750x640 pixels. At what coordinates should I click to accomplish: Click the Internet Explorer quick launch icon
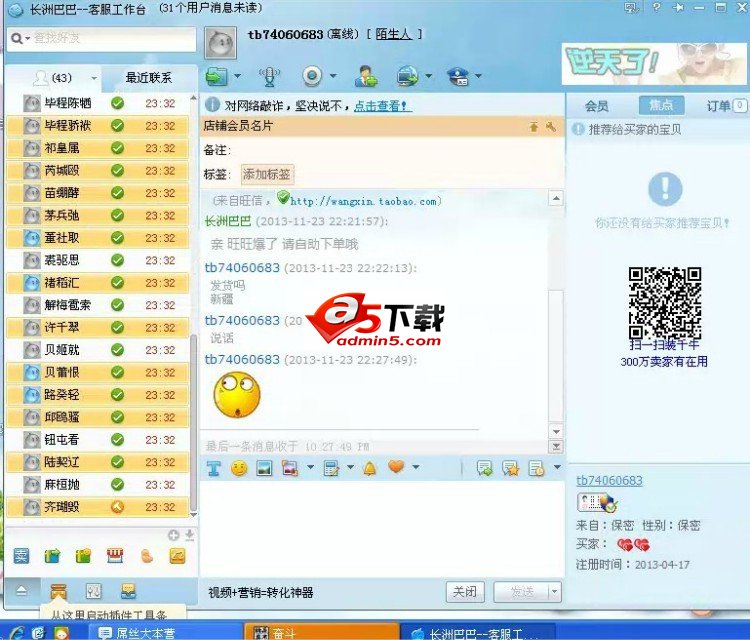pos(16,633)
